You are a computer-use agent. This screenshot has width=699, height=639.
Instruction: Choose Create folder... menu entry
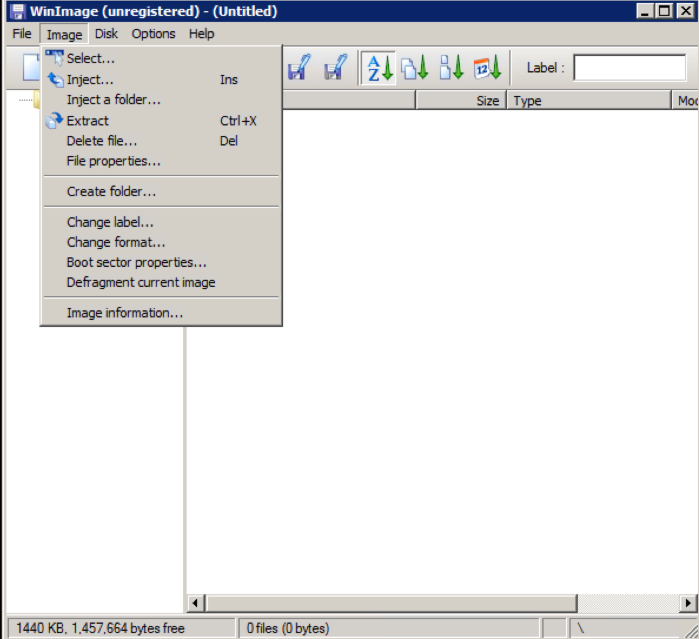point(161,191)
